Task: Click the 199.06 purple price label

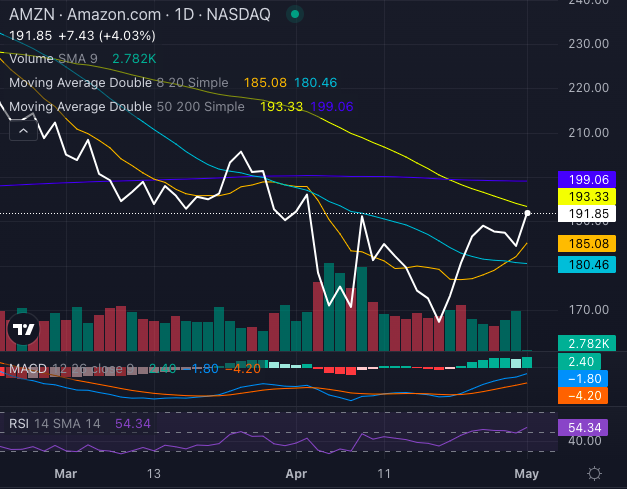Action: pos(587,180)
